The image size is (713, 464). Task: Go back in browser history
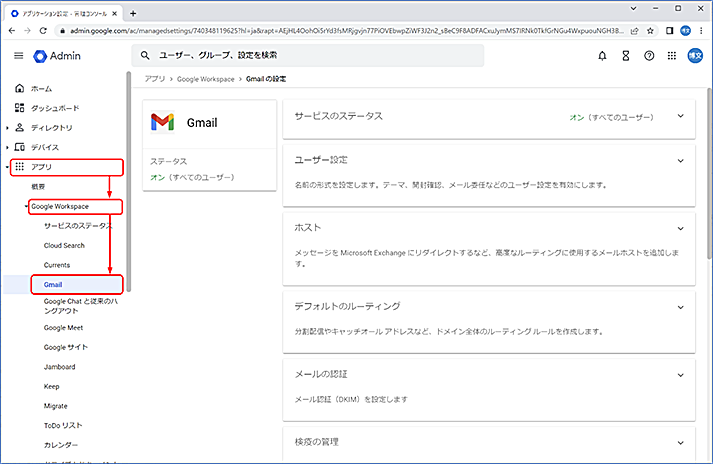[12, 30]
